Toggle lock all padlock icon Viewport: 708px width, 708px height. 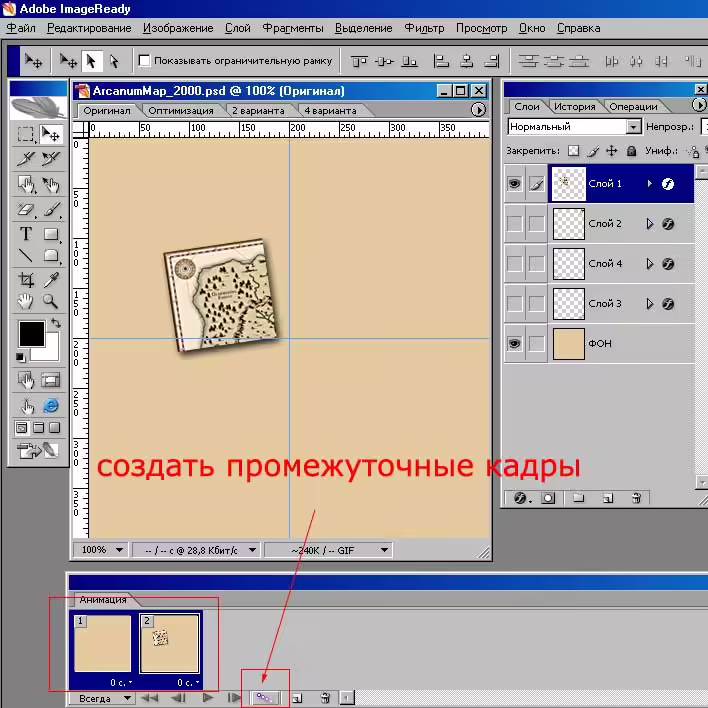click(632, 151)
